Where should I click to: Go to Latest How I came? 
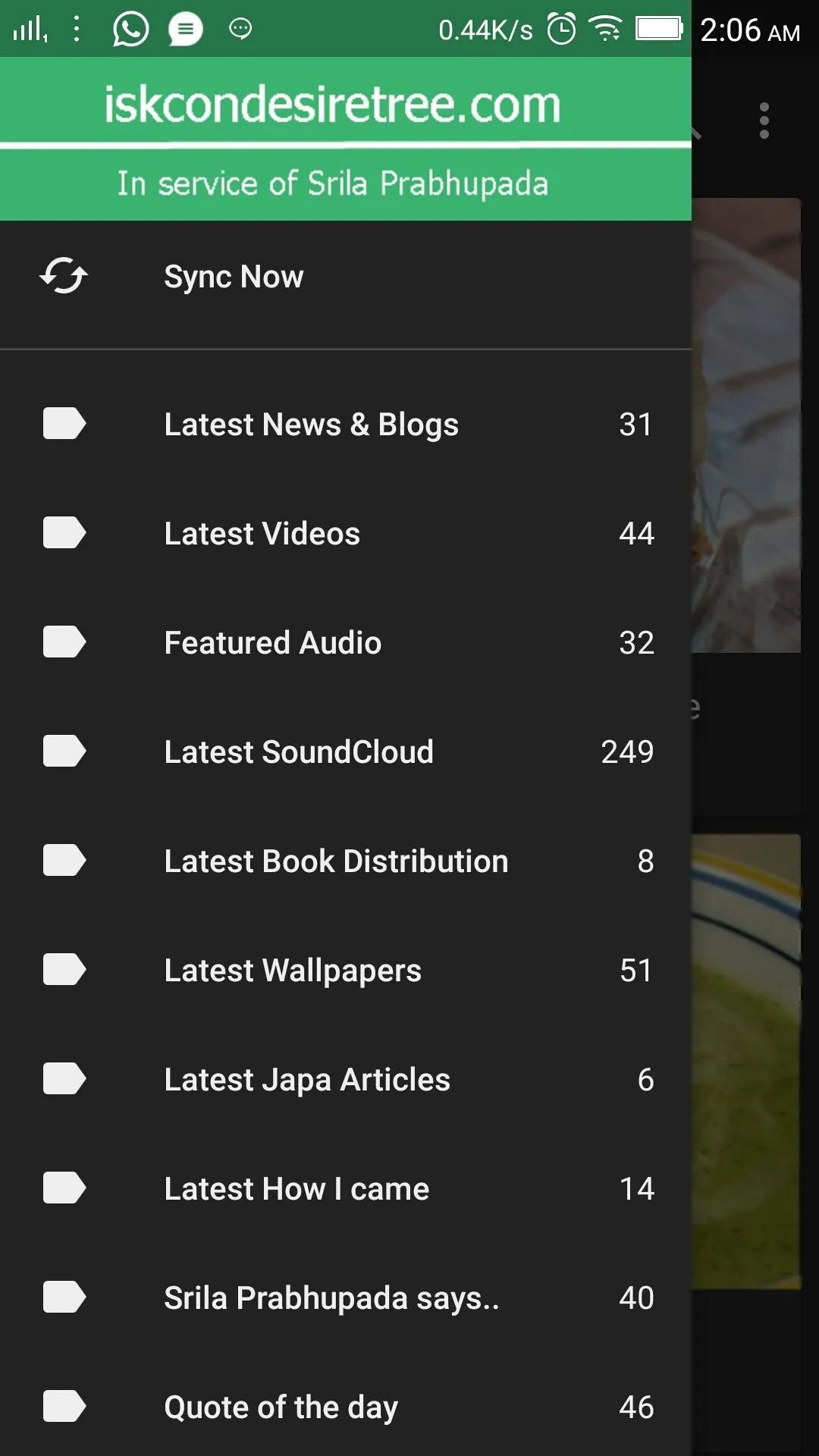click(x=297, y=1189)
